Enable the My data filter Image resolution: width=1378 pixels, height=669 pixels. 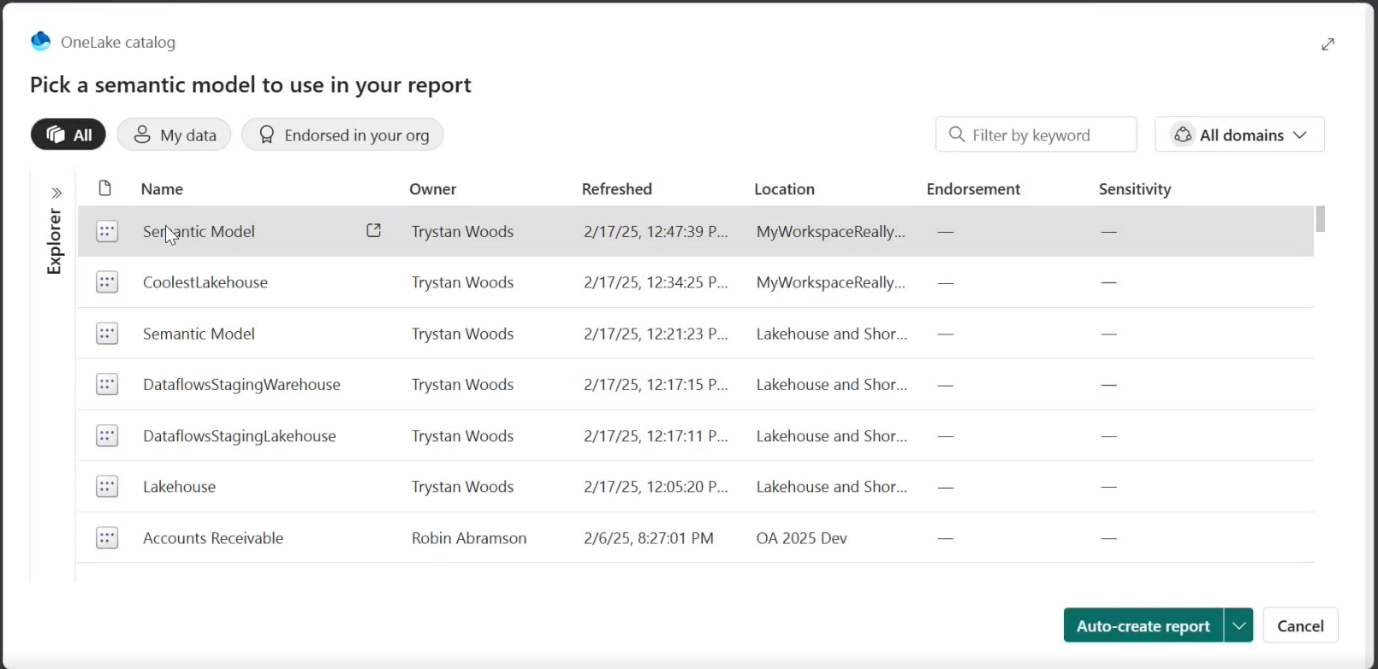(x=173, y=134)
